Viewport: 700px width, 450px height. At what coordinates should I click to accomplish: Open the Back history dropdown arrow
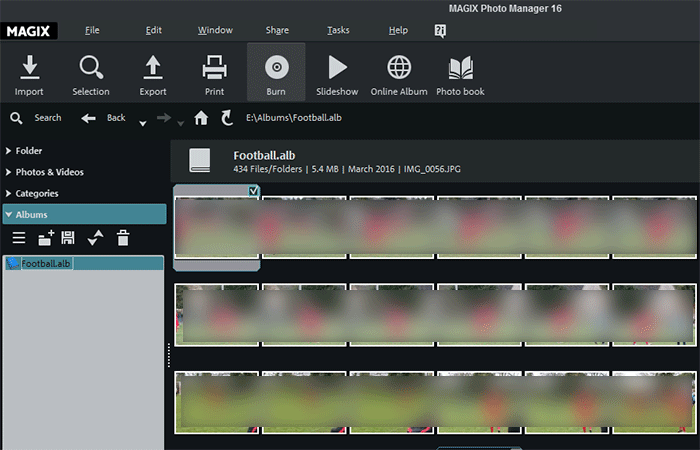[142, 123]
